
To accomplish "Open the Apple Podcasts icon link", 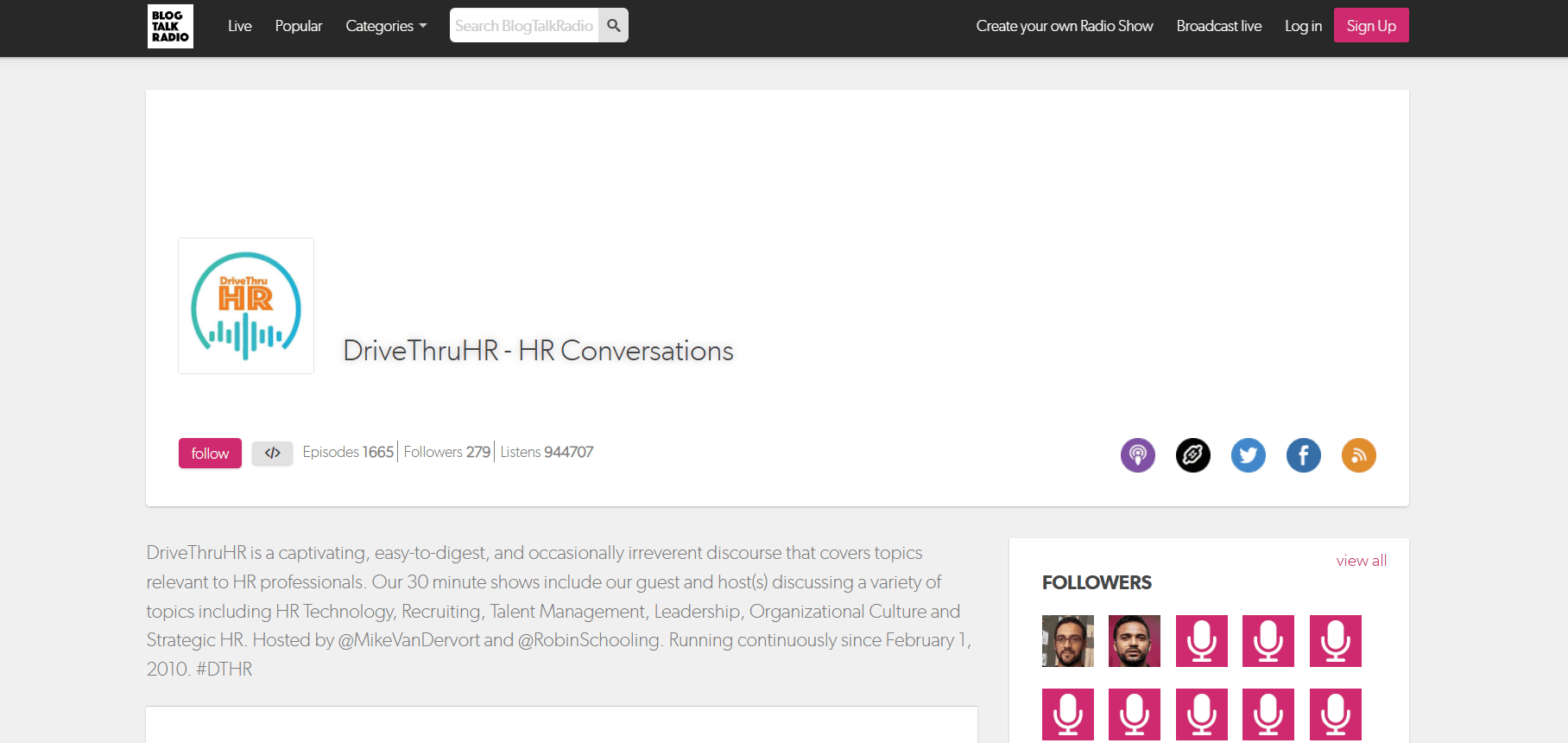I will pos(1137,455).
